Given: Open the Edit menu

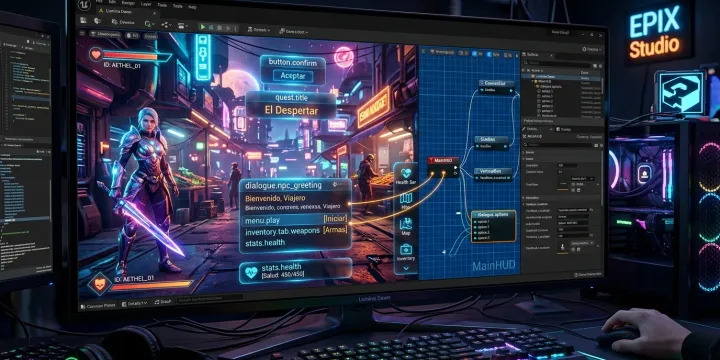Looking at the screenshot, I should (x=112, y=2).
